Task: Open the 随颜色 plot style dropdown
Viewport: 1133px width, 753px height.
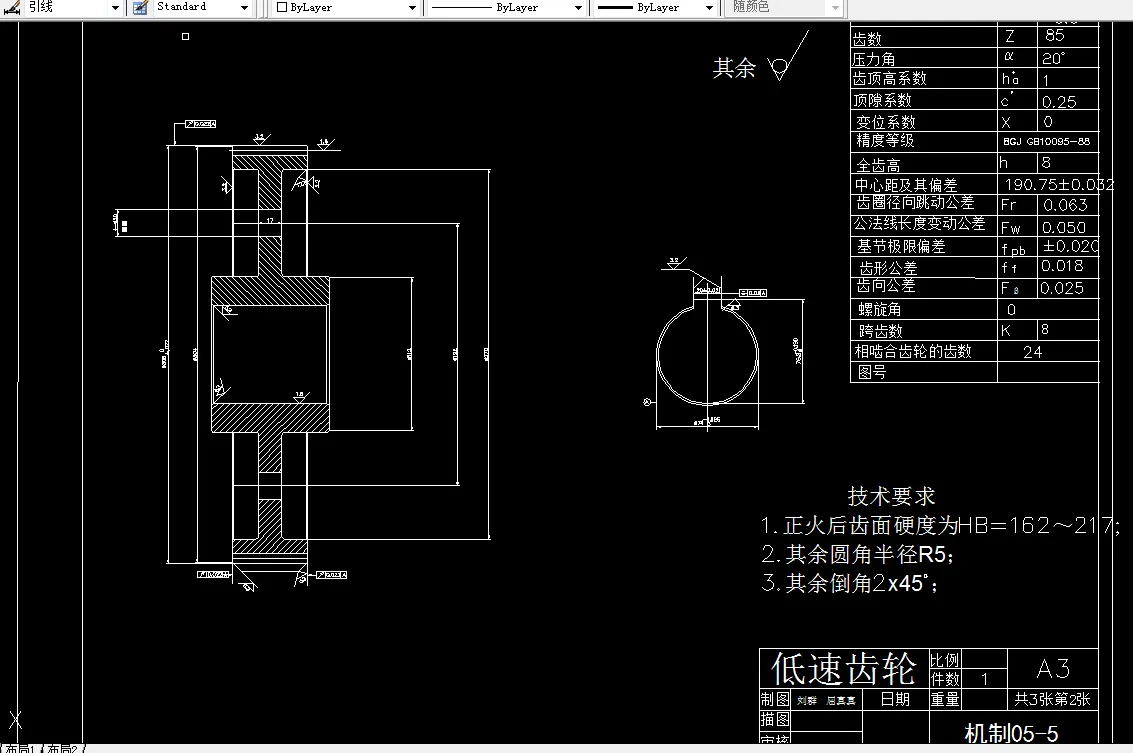Action: [836, 8]
